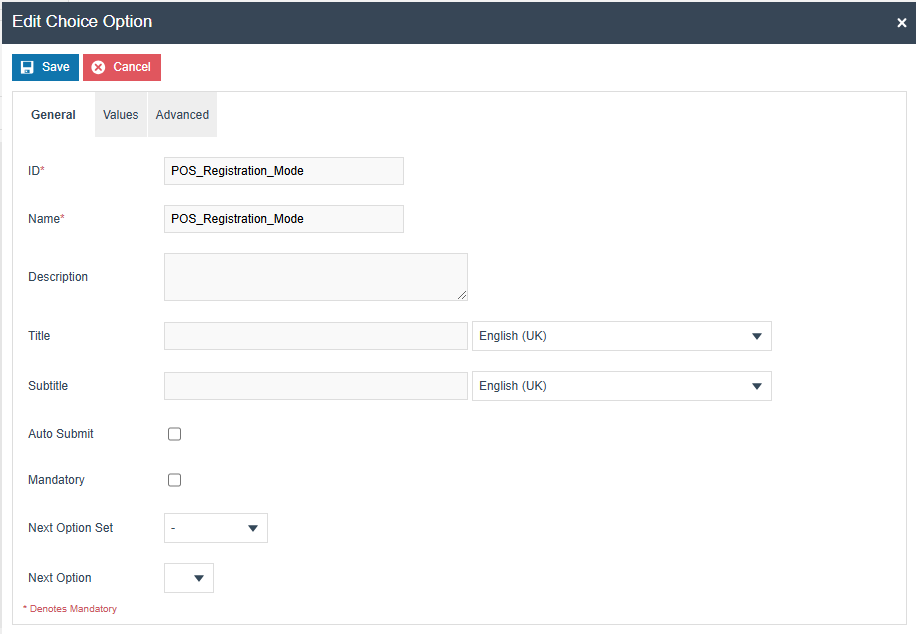This screenshot has width=916, height=634.
Task: Switch to the Values tab
Action: pyautogui.click(x=121, y=115)
